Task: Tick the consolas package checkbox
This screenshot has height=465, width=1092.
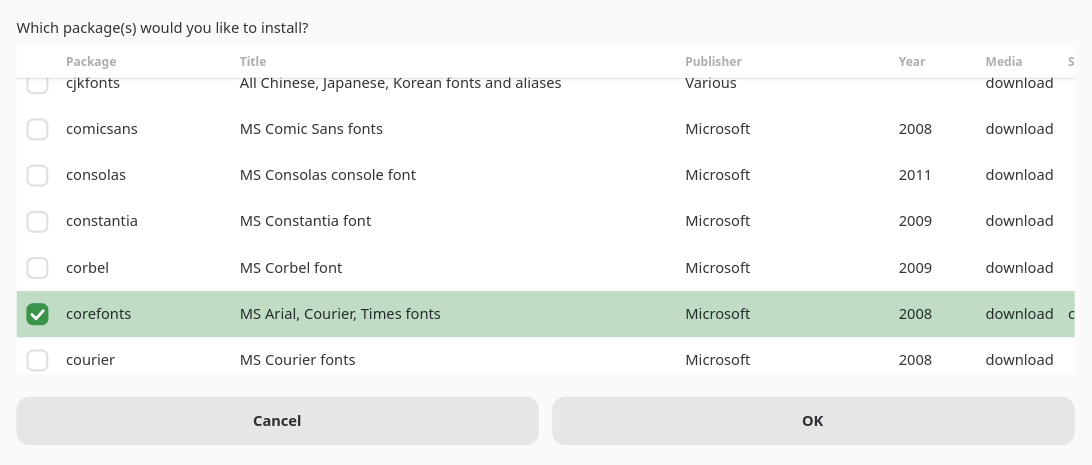Action: pos(37,175)
